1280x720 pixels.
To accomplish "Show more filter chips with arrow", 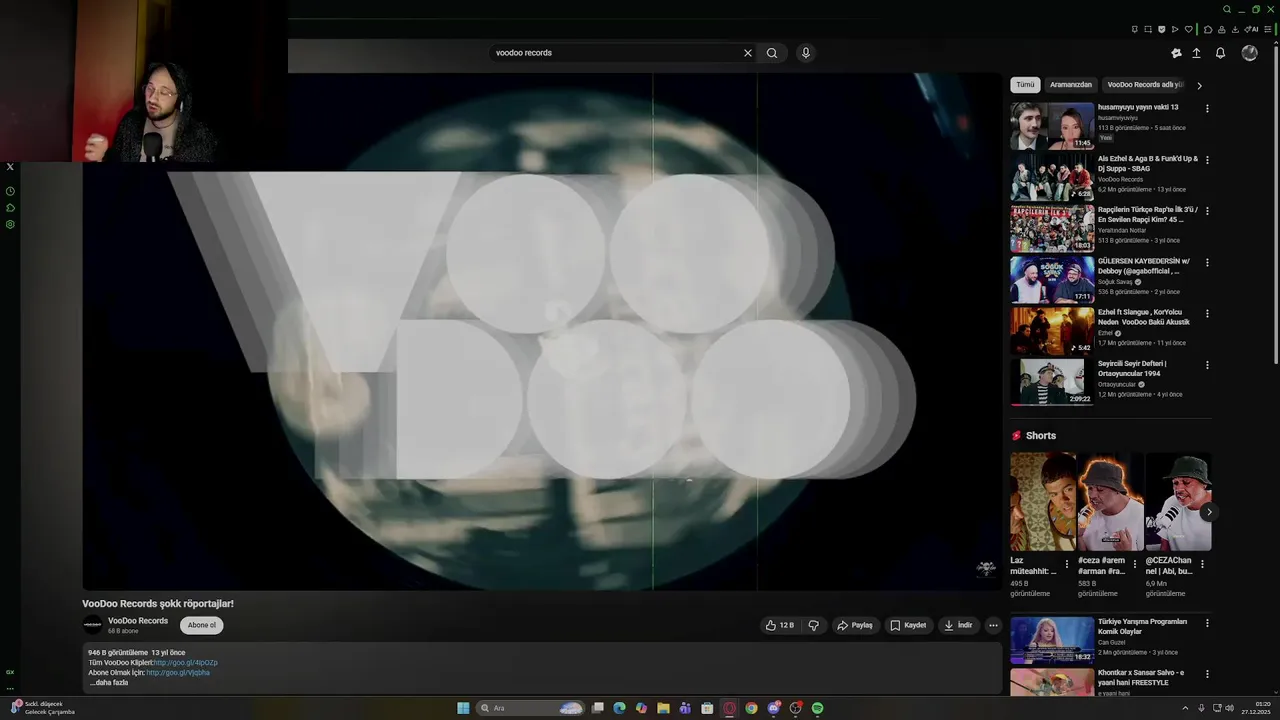I will tap(1199, 85).
